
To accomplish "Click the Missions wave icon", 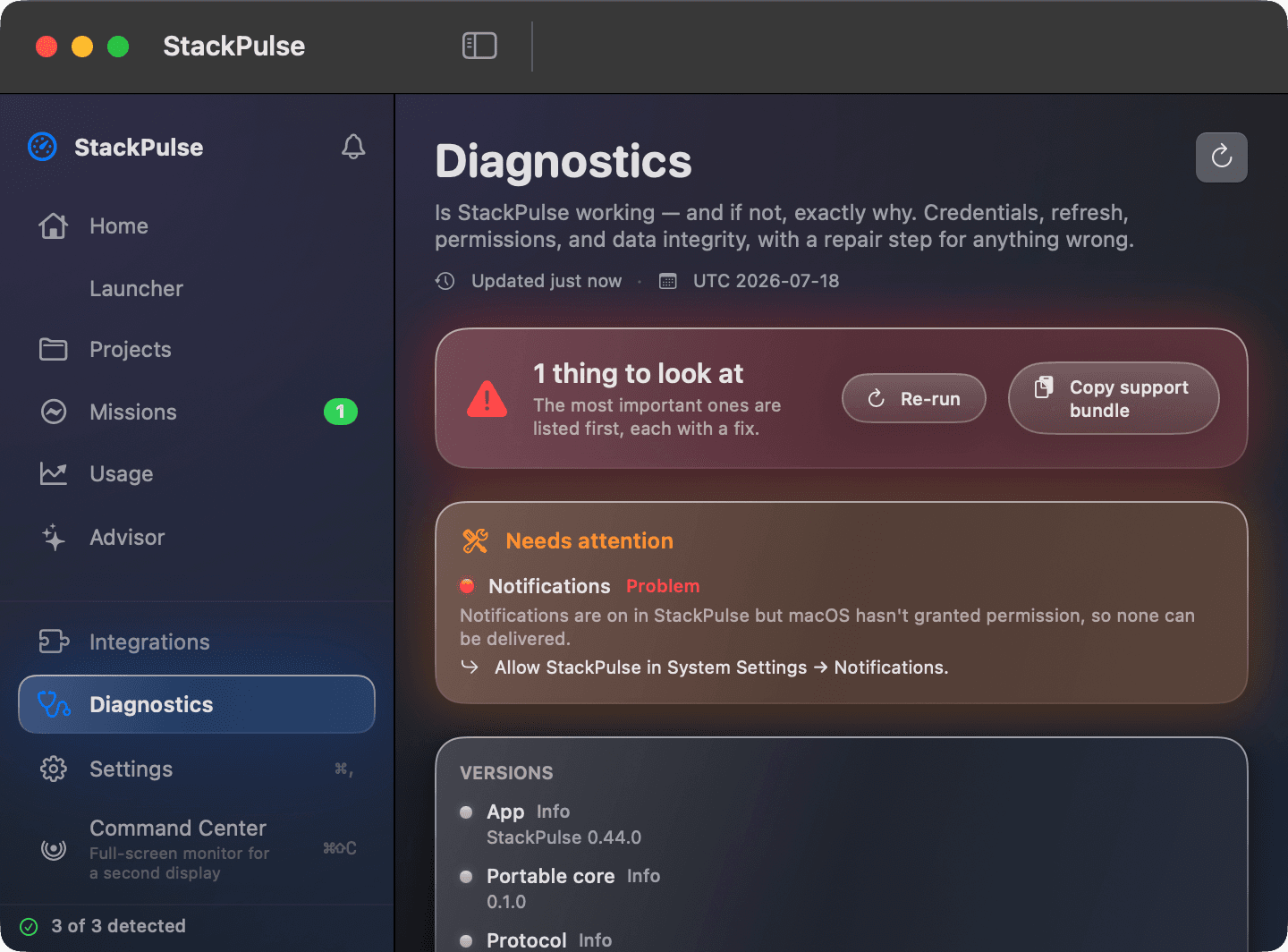I will click(x=54, y=412).
